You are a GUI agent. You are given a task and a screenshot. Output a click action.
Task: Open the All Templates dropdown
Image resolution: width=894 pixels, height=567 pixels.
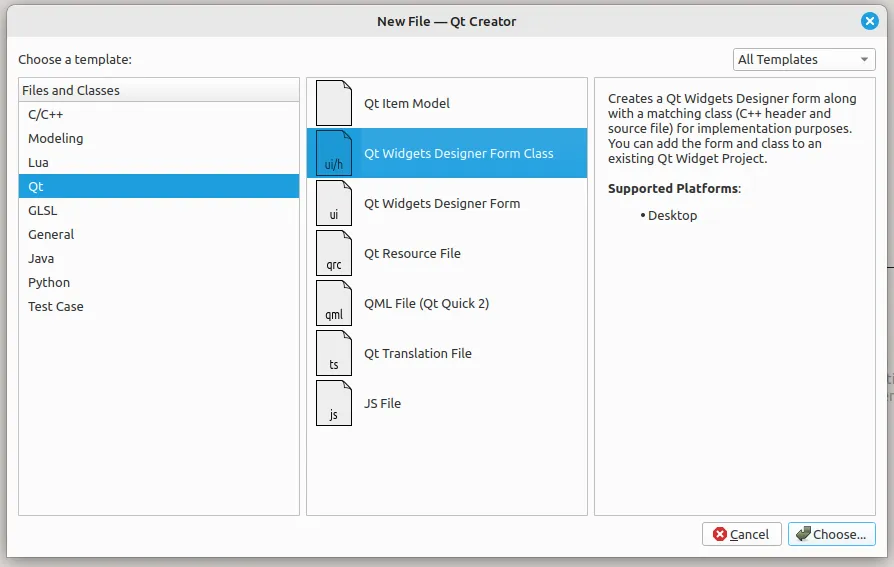click(x=804, y=59)
